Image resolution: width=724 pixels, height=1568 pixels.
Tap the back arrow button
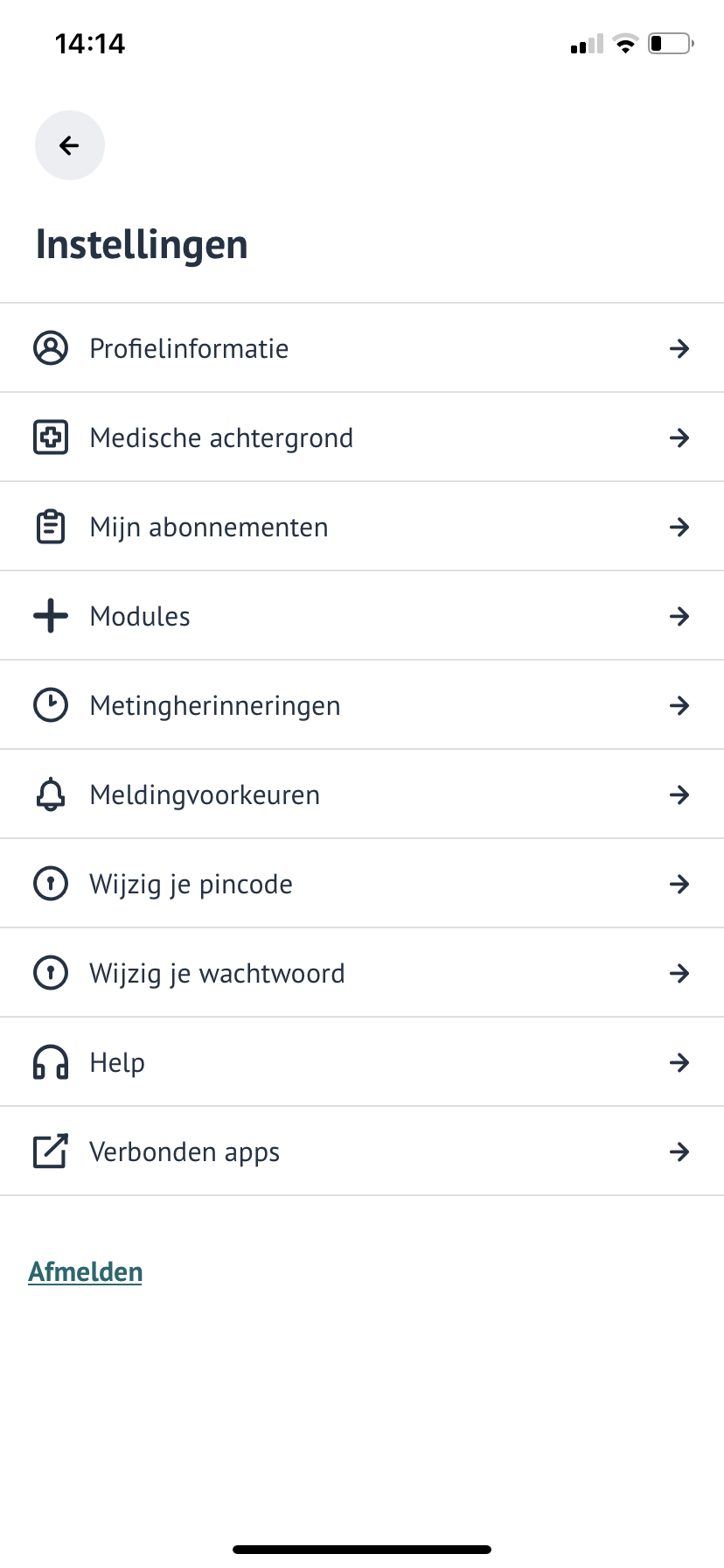pos(70,145)
